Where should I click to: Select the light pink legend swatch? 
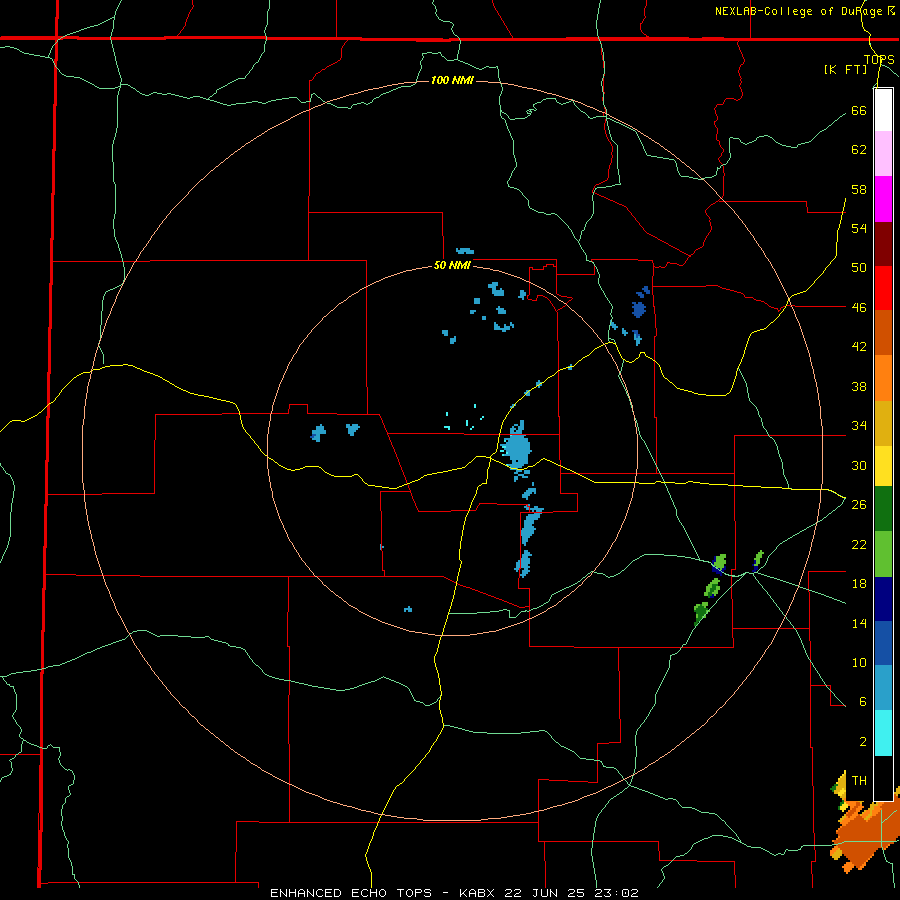[883, 154]
